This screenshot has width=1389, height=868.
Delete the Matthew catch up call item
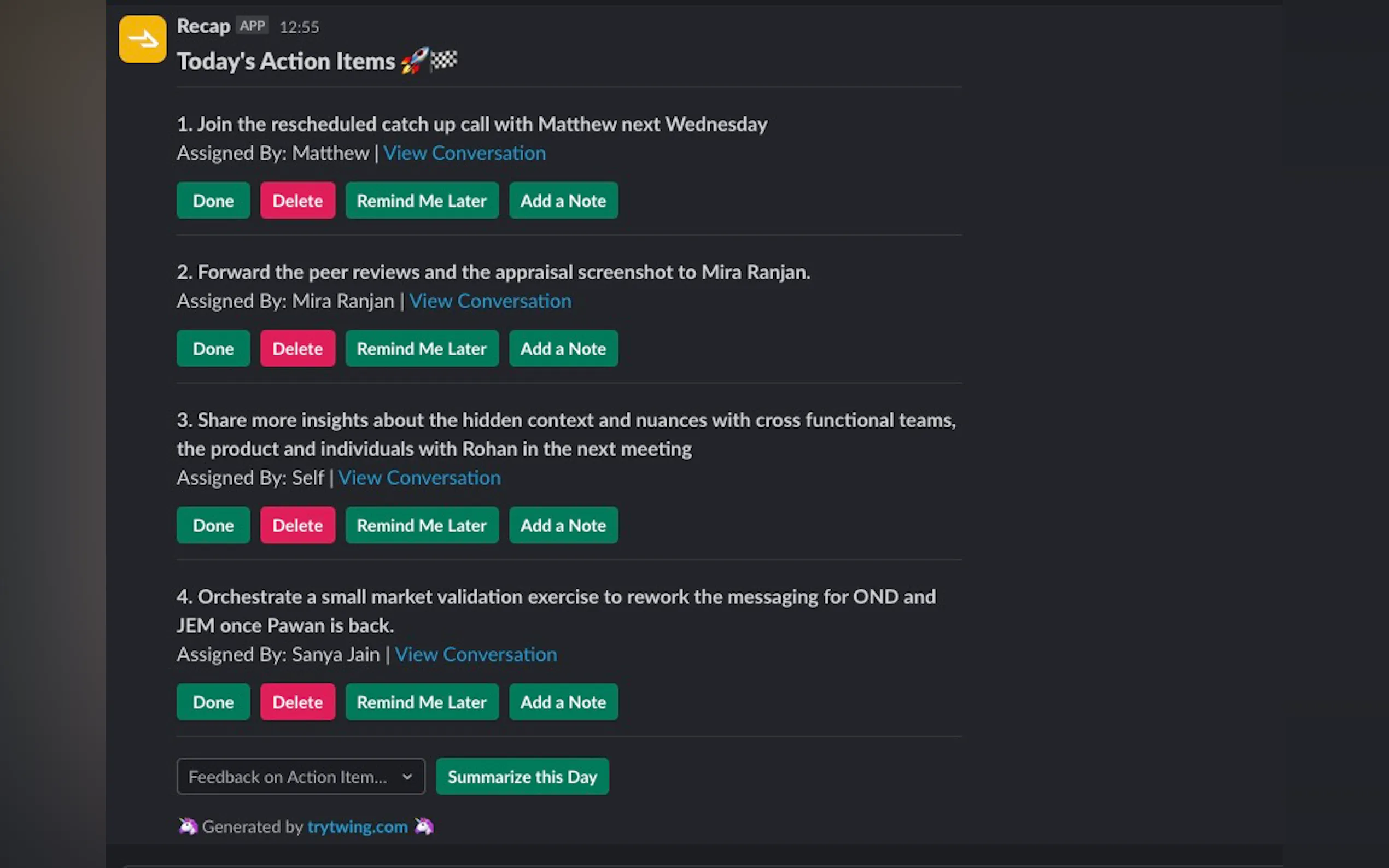pos(297,201)
